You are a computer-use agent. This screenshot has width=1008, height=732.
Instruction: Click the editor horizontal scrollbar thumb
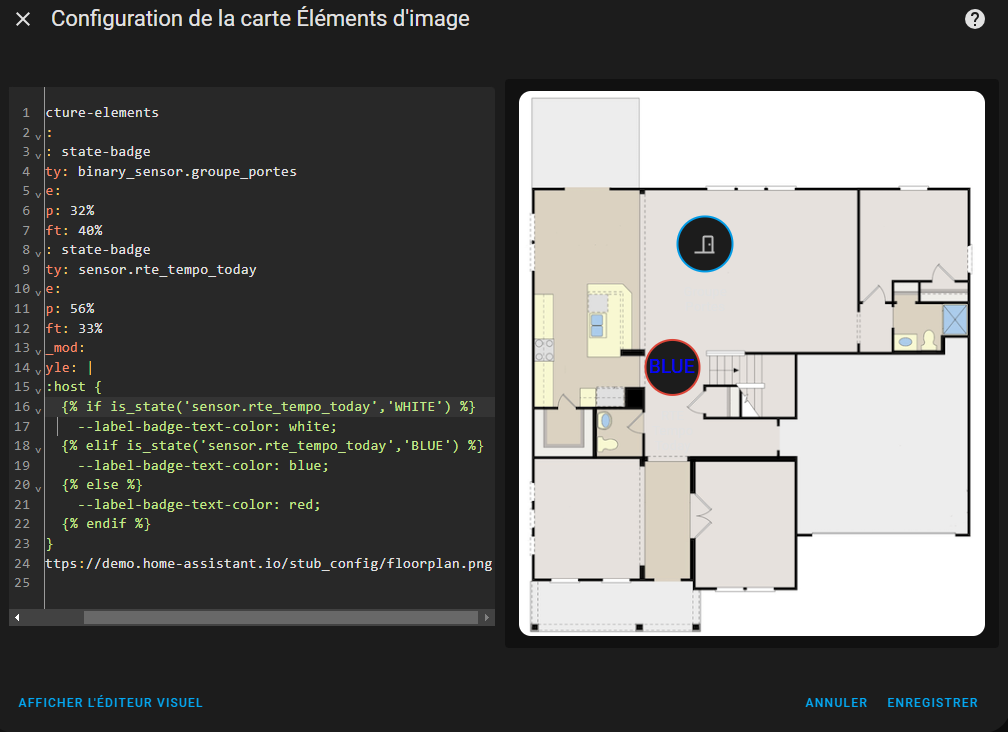280,618
